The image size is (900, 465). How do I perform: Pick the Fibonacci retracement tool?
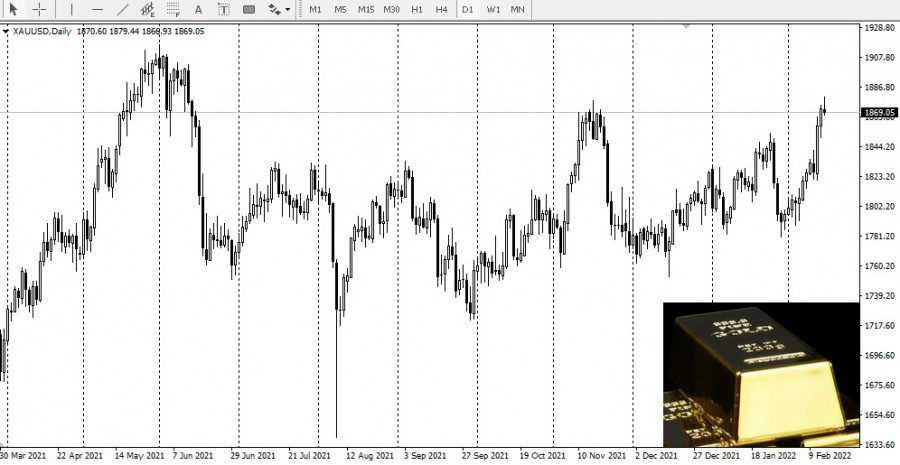[x=173, y=9]
